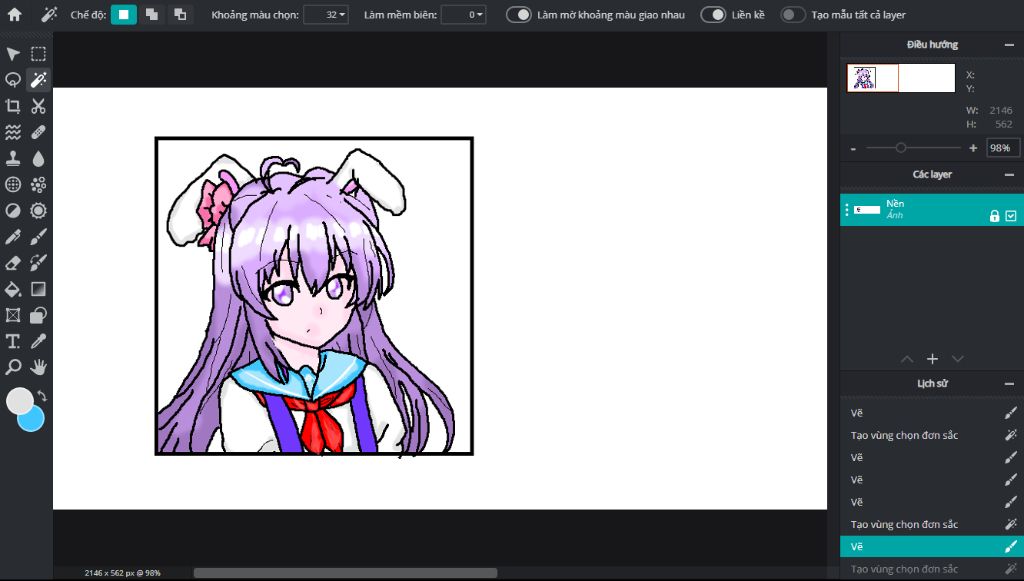
Task: Click the highlighted 'Vẽ' history step
Action: (932, 546)
